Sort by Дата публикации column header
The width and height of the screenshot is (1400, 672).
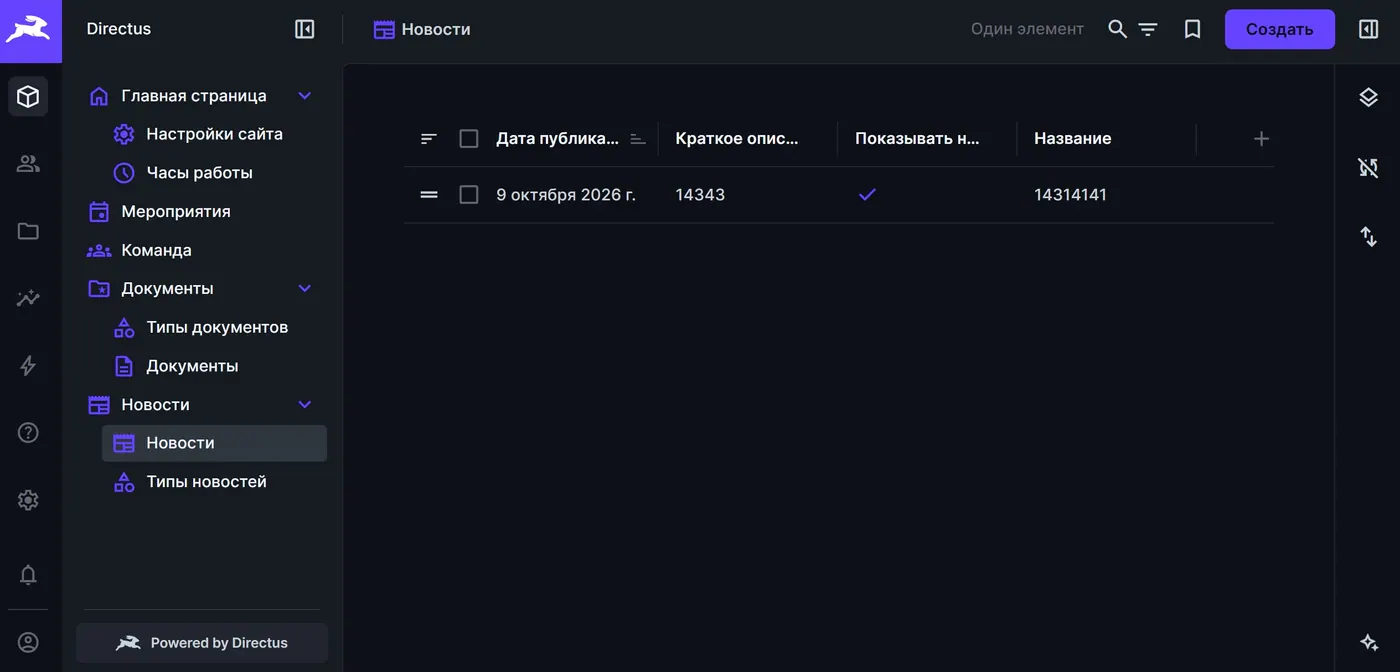[558, 139]
